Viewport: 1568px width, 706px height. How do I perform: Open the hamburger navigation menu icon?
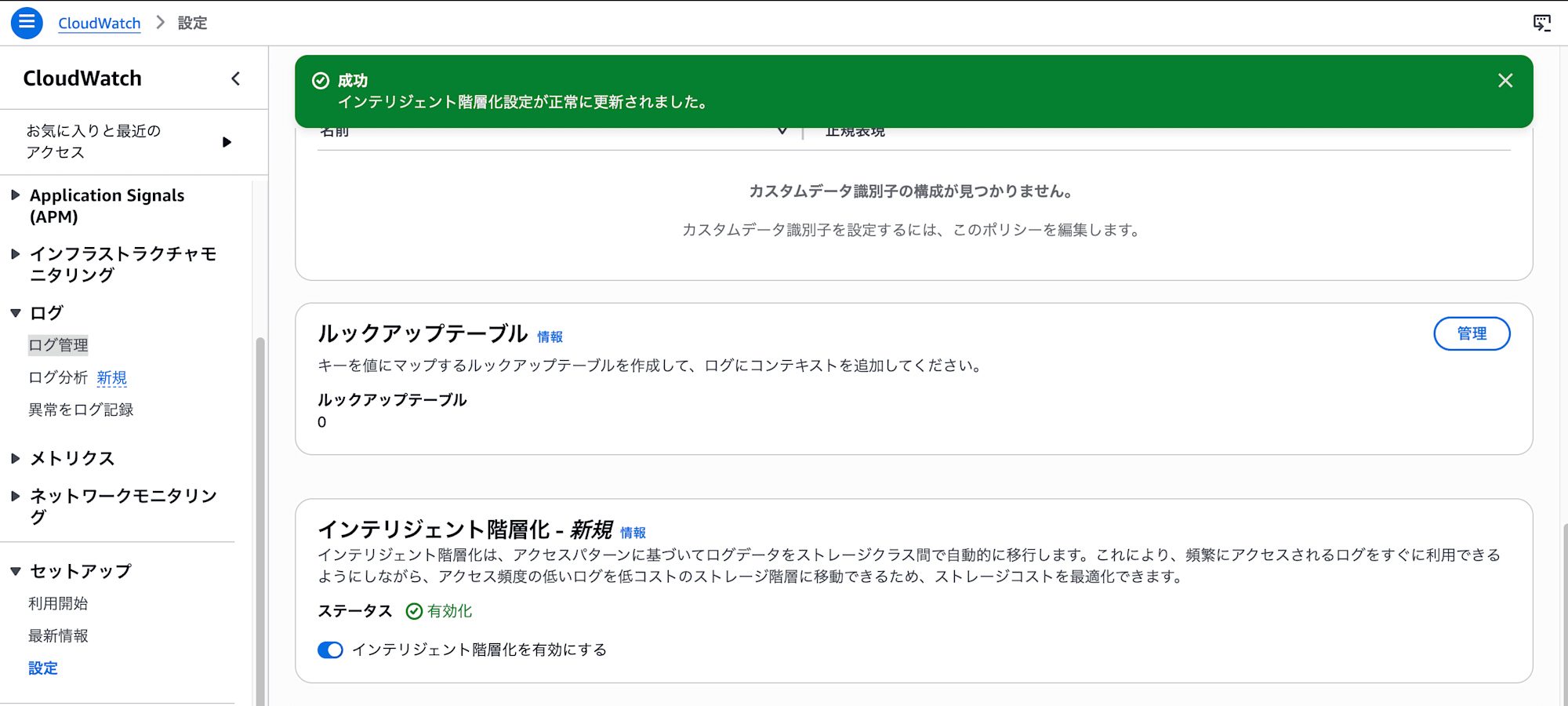(x=27, y=23)
